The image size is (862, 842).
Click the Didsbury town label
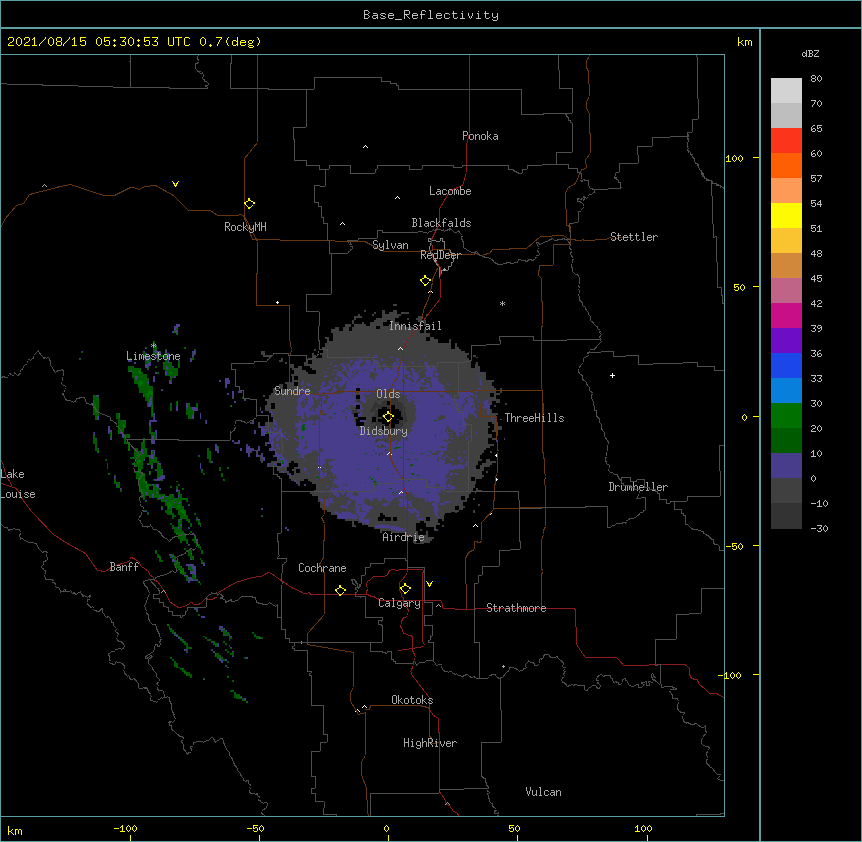(384, 431)
